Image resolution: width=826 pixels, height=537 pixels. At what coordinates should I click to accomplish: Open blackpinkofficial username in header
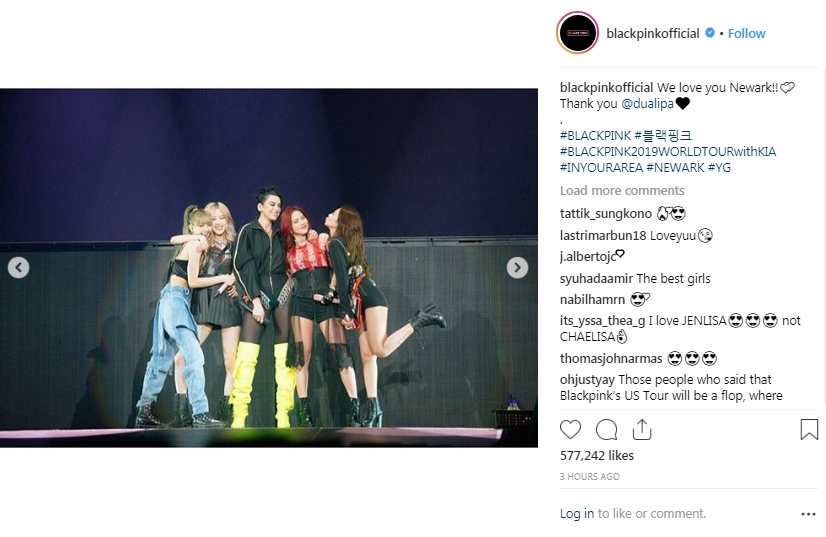653,33
